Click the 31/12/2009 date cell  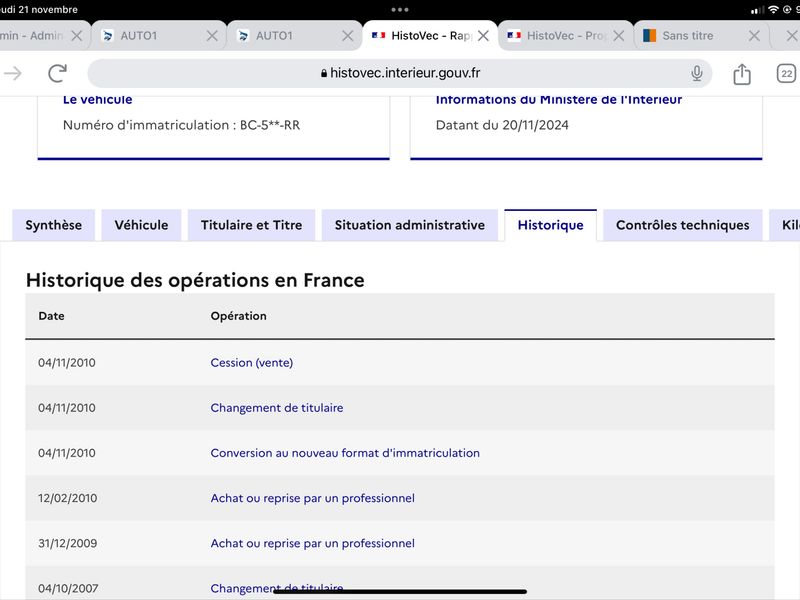[x=67, y=543]
